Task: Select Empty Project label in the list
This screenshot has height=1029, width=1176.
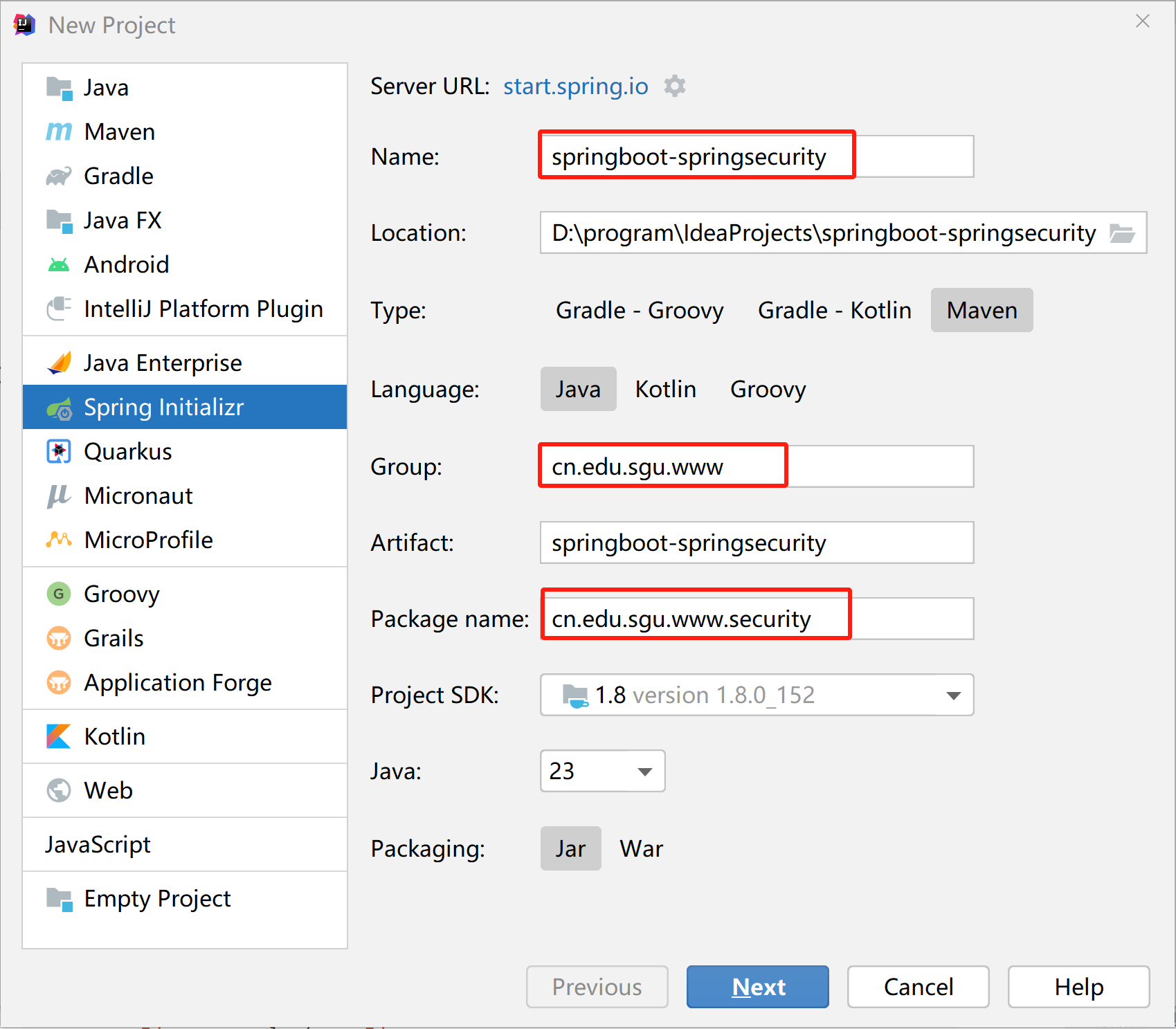Action: [158, 898]
